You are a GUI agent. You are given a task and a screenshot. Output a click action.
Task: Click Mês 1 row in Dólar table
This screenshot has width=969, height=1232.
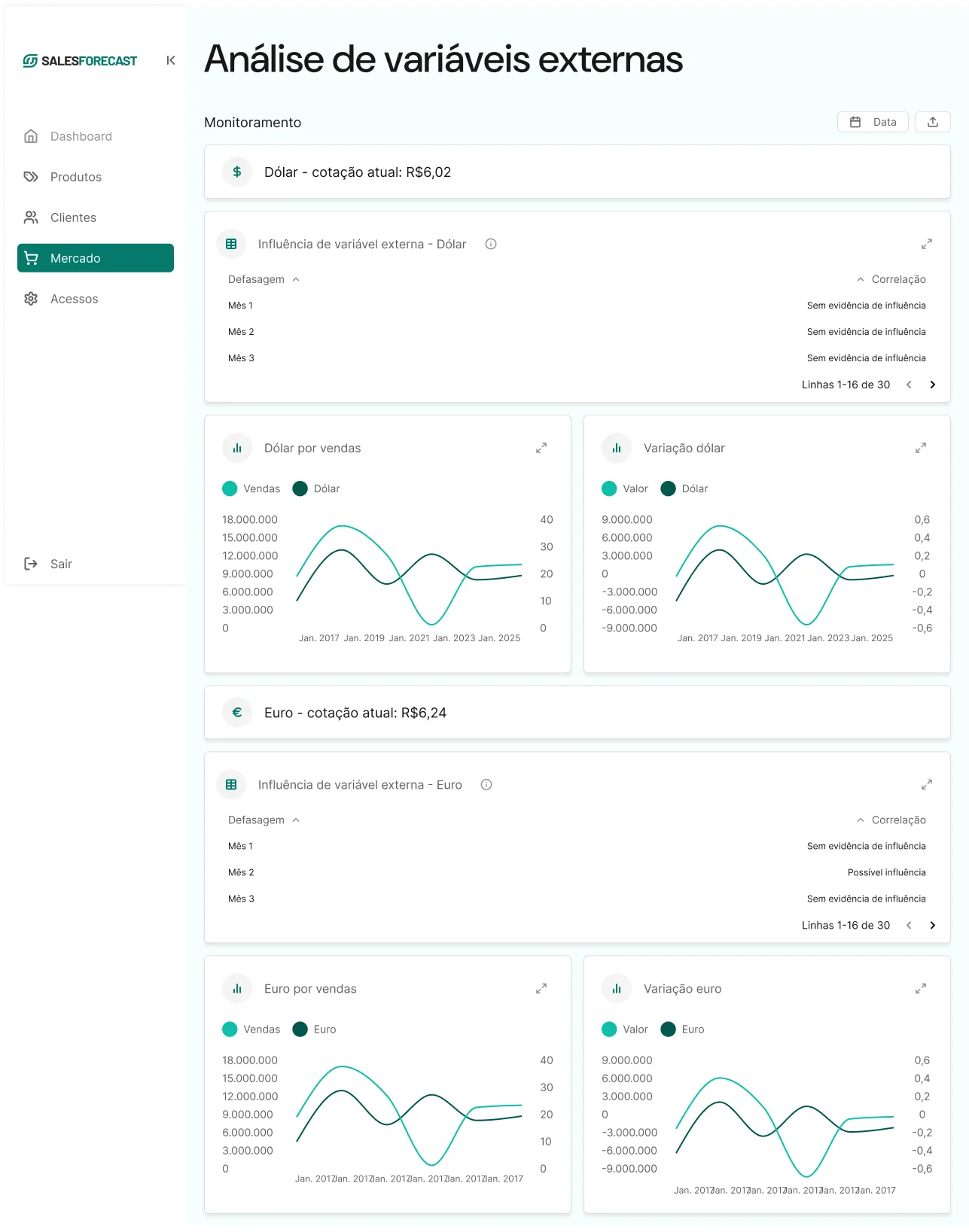click(577, 306)
